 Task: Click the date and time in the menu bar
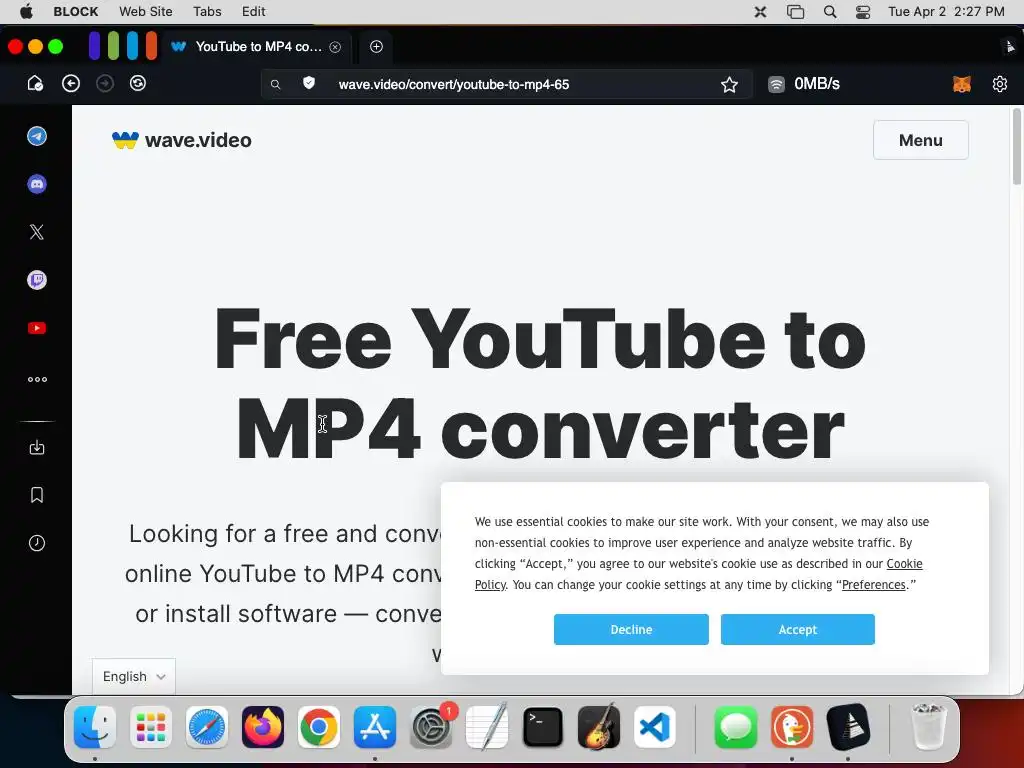click(x=946, y=11)
